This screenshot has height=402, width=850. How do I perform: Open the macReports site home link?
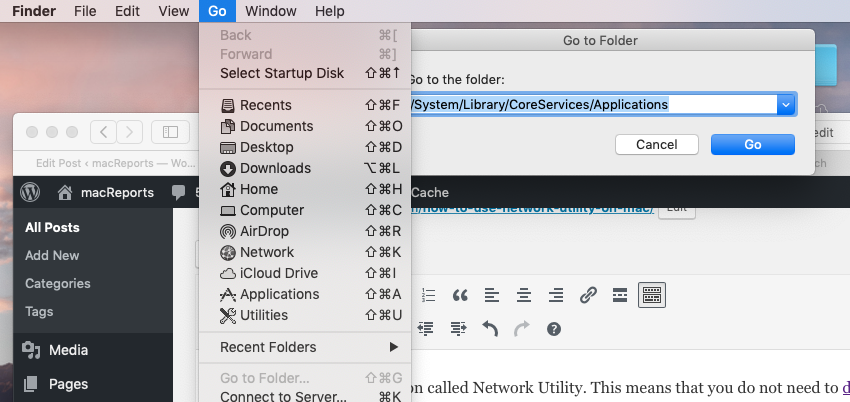click(106, 193)
